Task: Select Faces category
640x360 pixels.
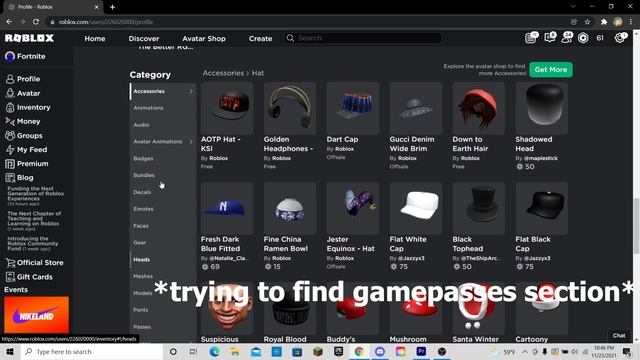Action: coord(141,226)
